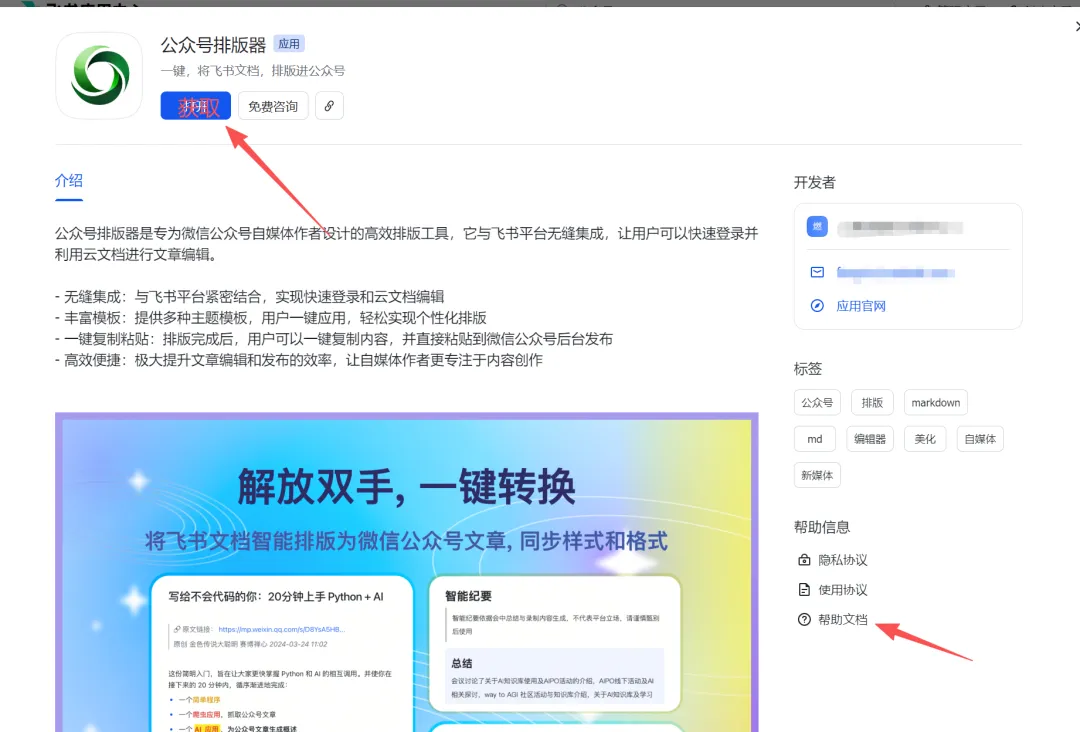Viewport: 1080px width, 732px height.
Task: Open the blurred developer email link
Action: tap(895, 273)
